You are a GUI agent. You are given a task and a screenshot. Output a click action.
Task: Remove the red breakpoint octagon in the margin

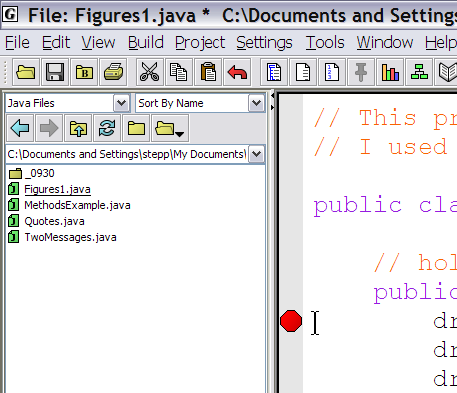291,321
